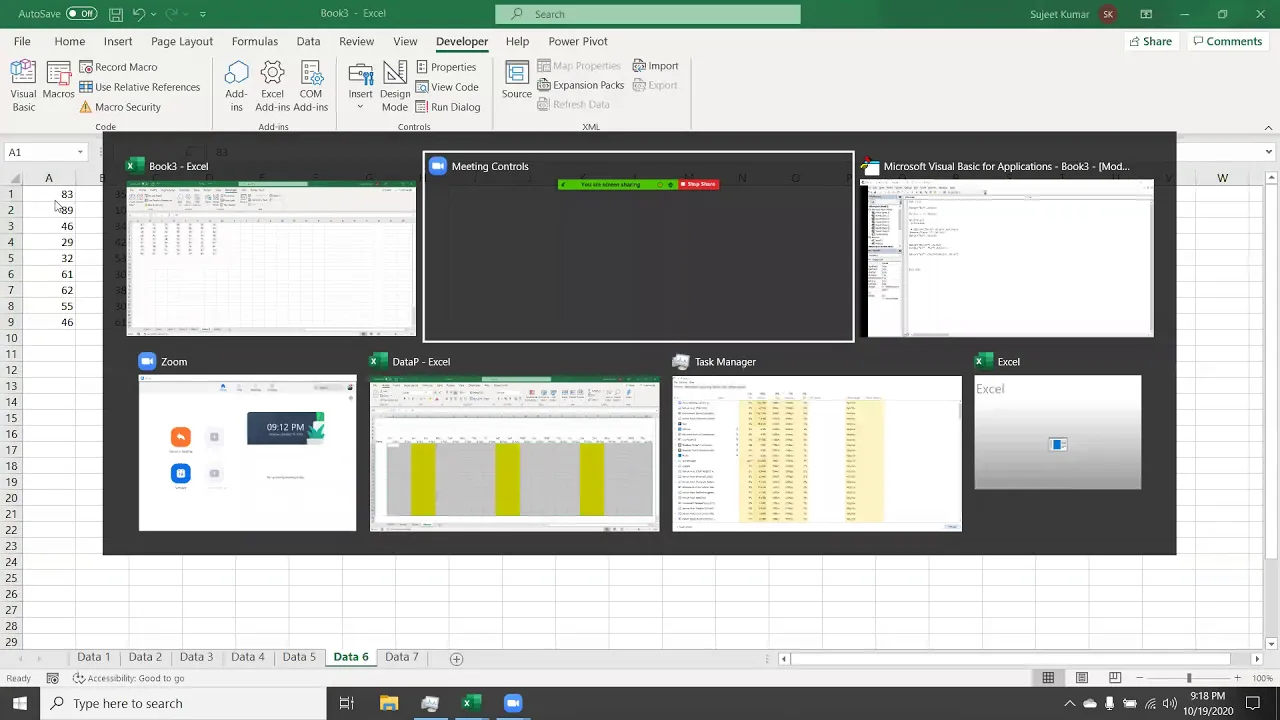Click the Share button
The width and height of the screenshot is (1280, 720).
pos(1150,41)
